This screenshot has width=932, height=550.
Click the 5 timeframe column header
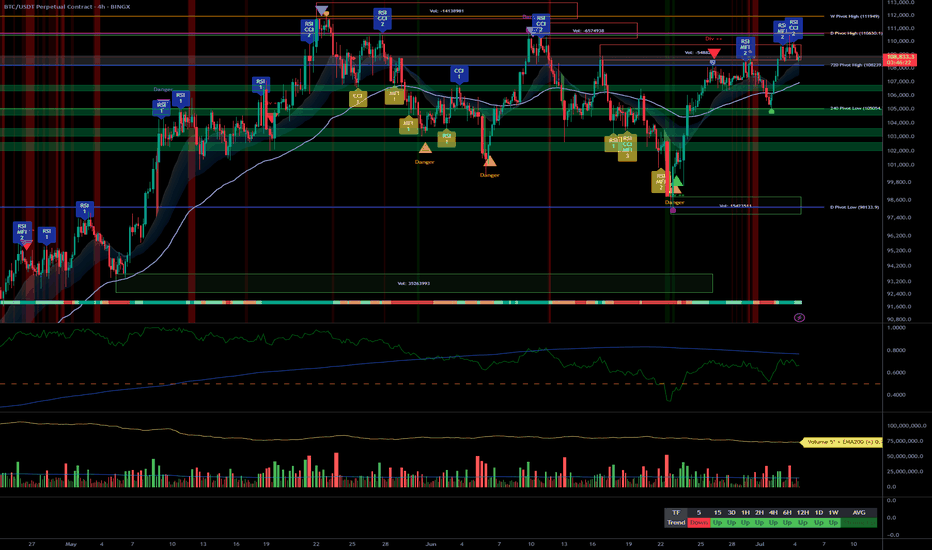coord(699,513)
